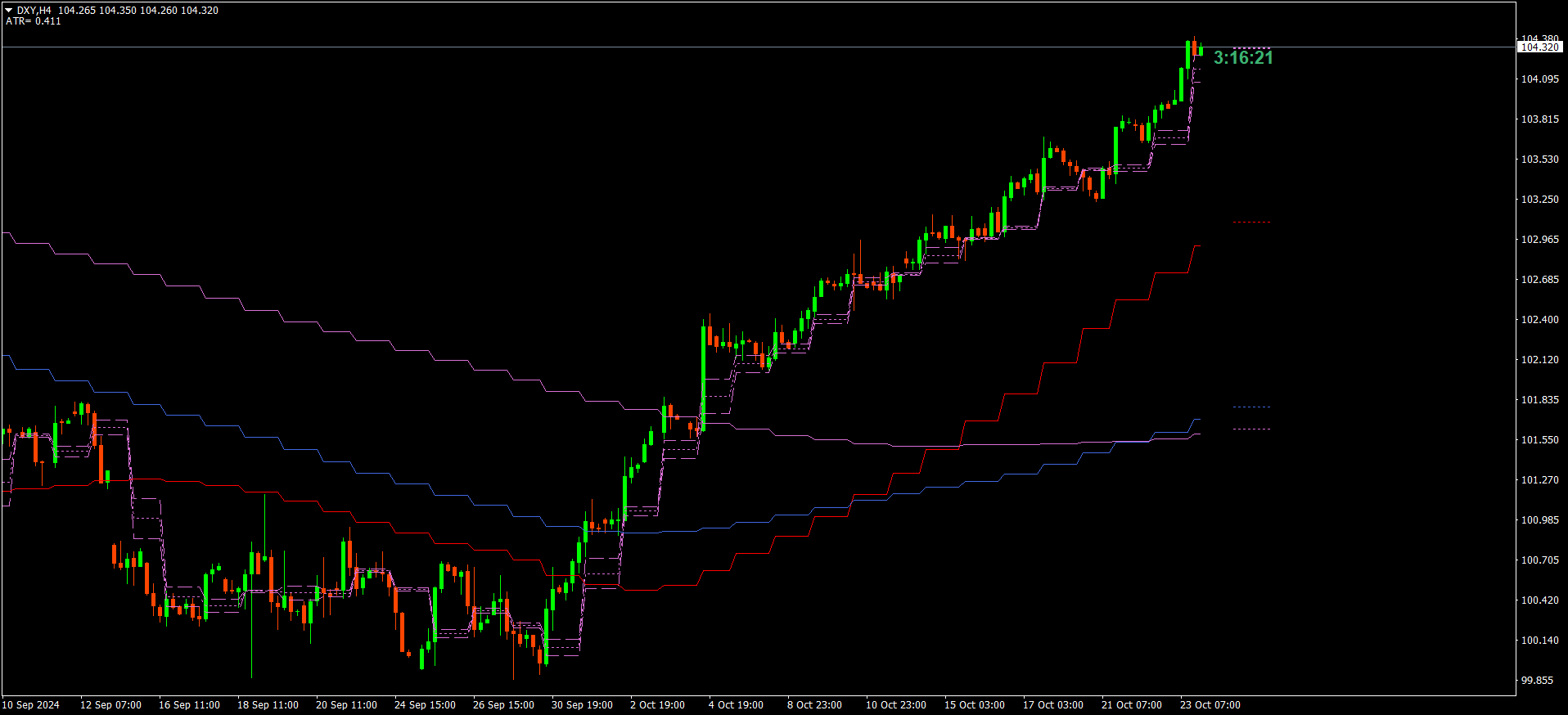Click the 20 Sep 11:00 time label
Screen dimensions: 1568x715
point(346,705)
